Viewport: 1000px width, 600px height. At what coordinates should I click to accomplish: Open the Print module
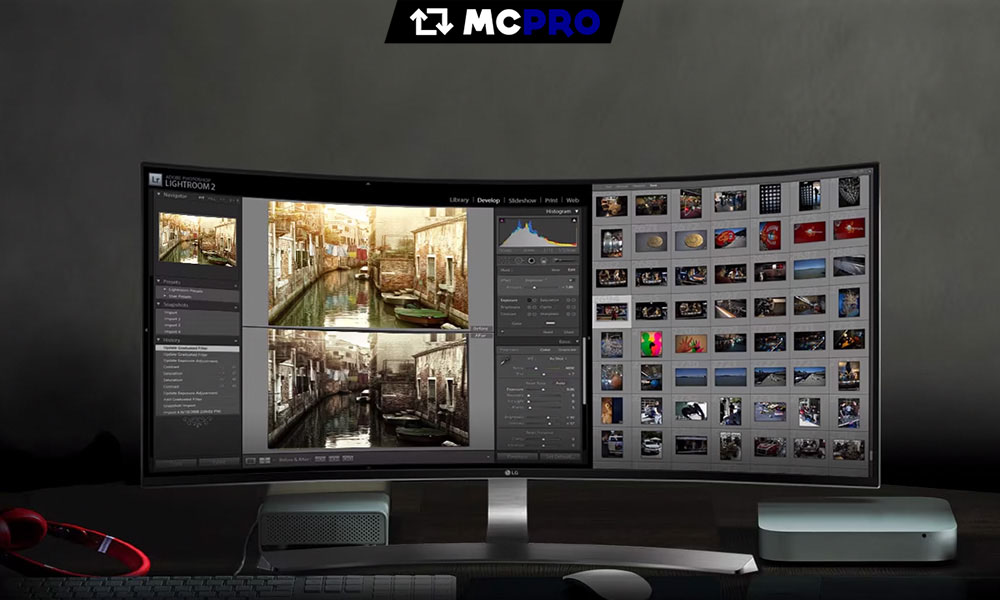click(551, 200)
